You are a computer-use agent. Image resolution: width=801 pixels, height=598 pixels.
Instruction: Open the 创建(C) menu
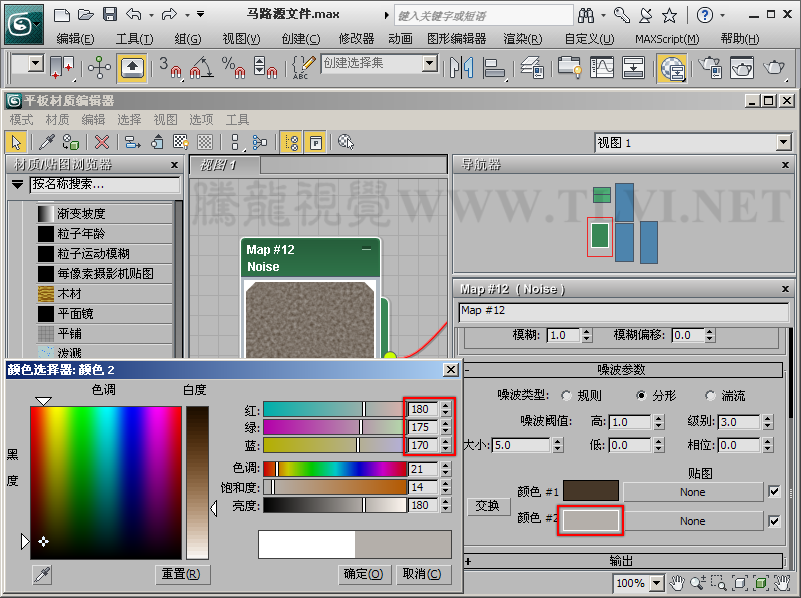(x=301, y=39)
